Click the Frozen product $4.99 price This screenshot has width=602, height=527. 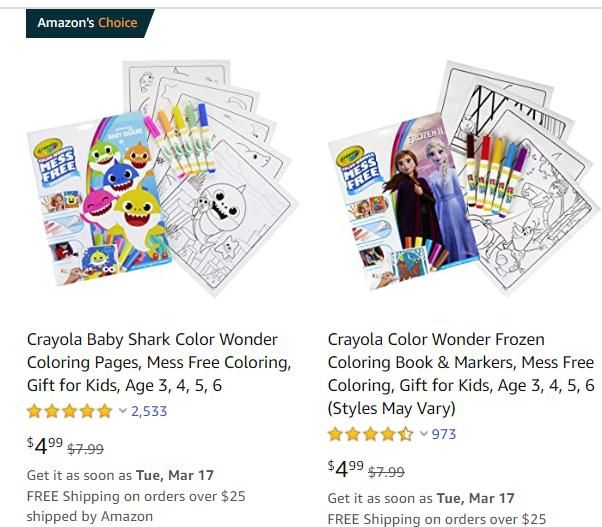click(345, 469)
